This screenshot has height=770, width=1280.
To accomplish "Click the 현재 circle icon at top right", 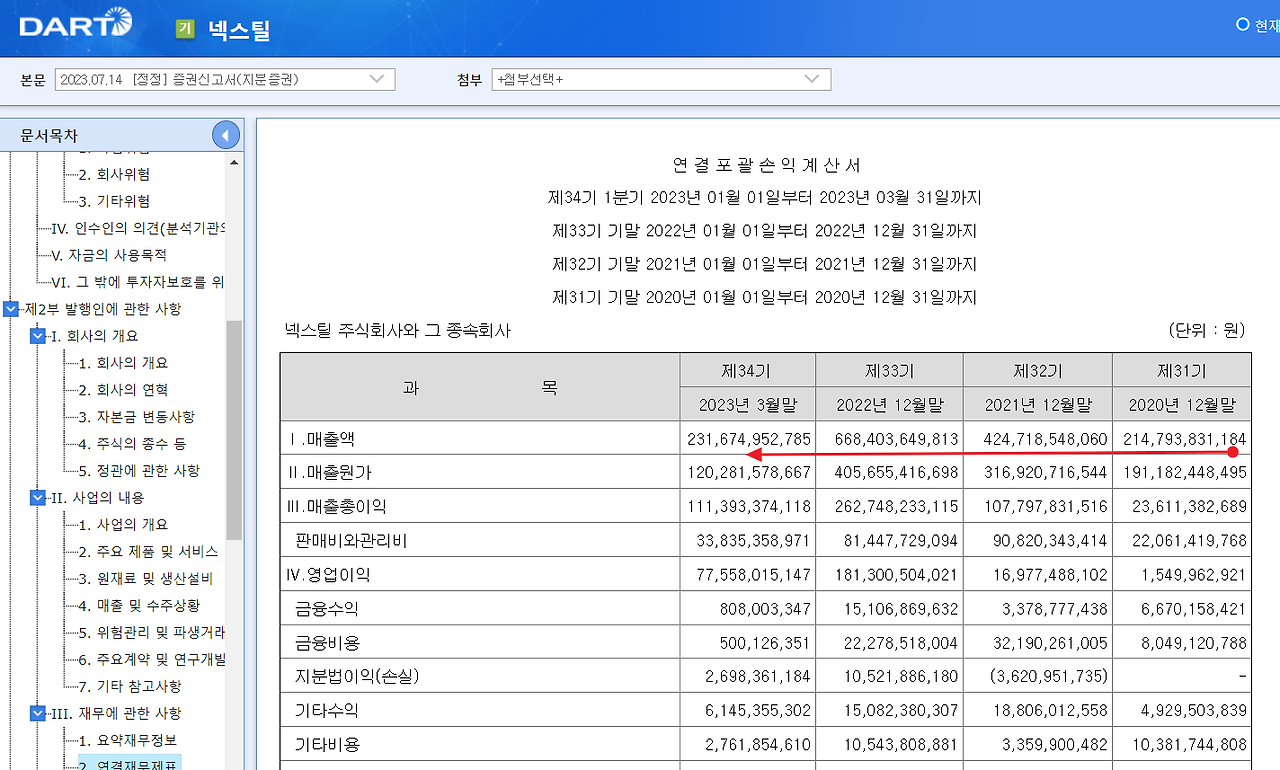I will 1243,24.
